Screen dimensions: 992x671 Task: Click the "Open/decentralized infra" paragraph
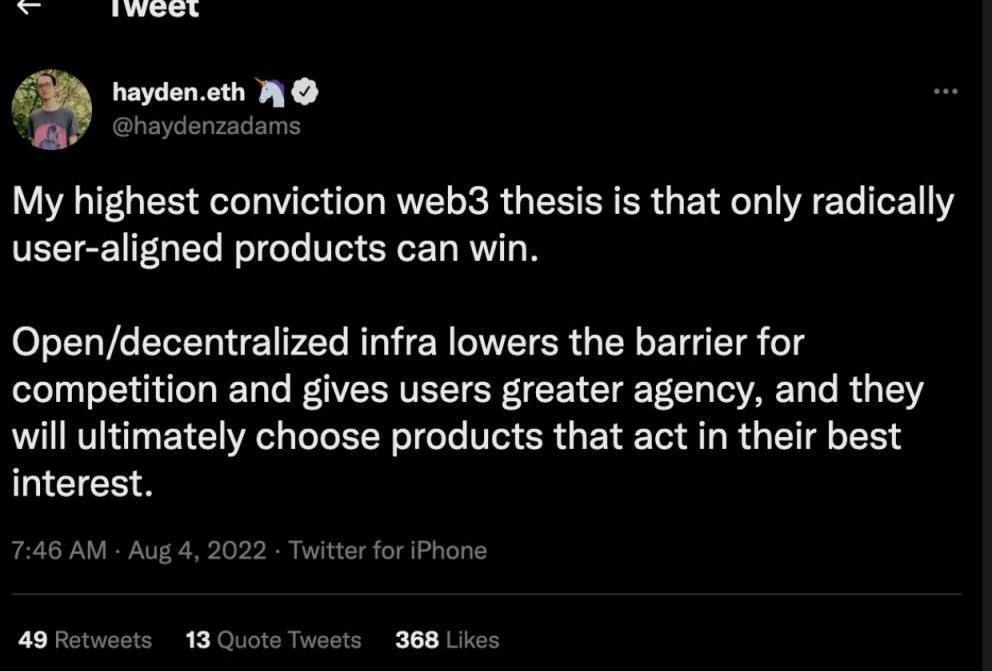coord(408,343)
